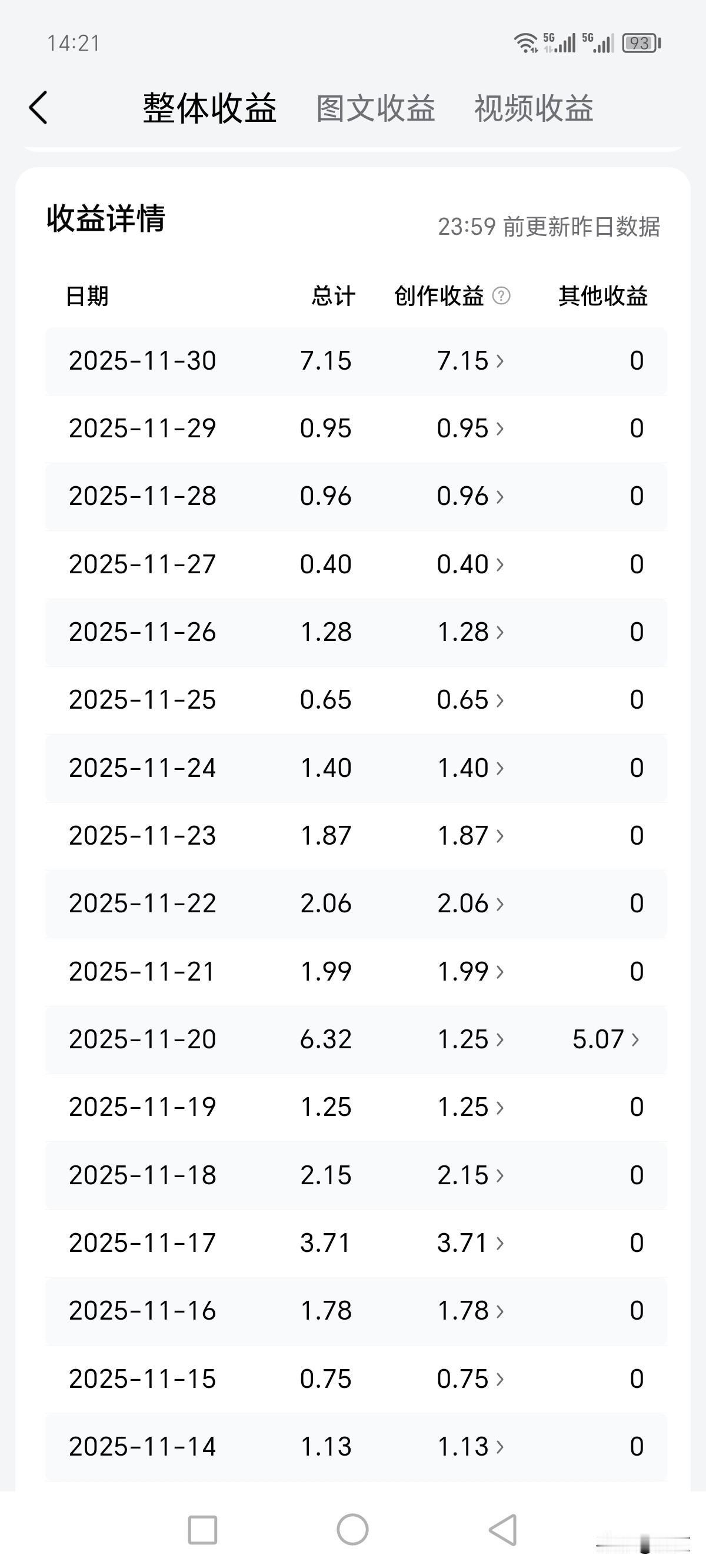The width and height of the screenshot is (706, 1568).
Task: Tap the 总计 column header
Action: [334, 296]
